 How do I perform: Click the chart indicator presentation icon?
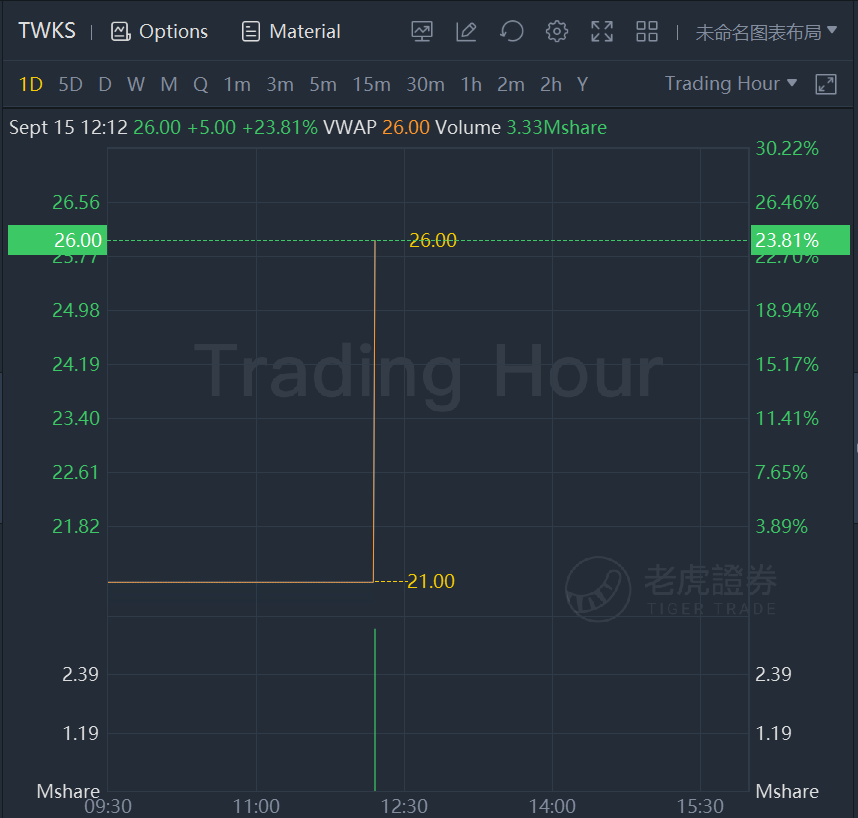[422, 31]
